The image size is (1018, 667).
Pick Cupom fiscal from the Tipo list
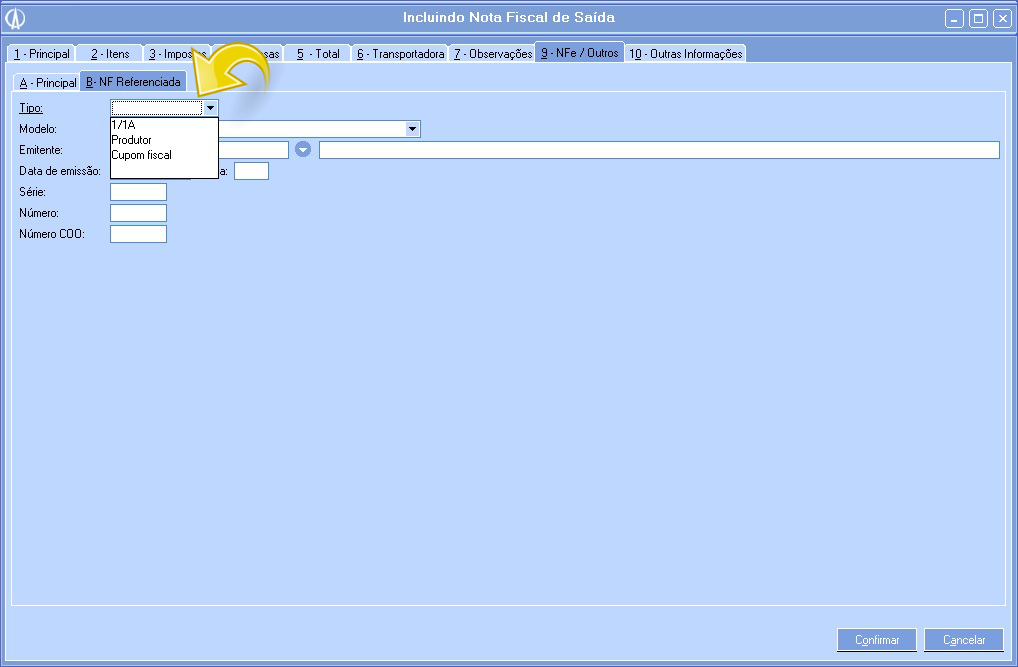click(x=142, y=155)
